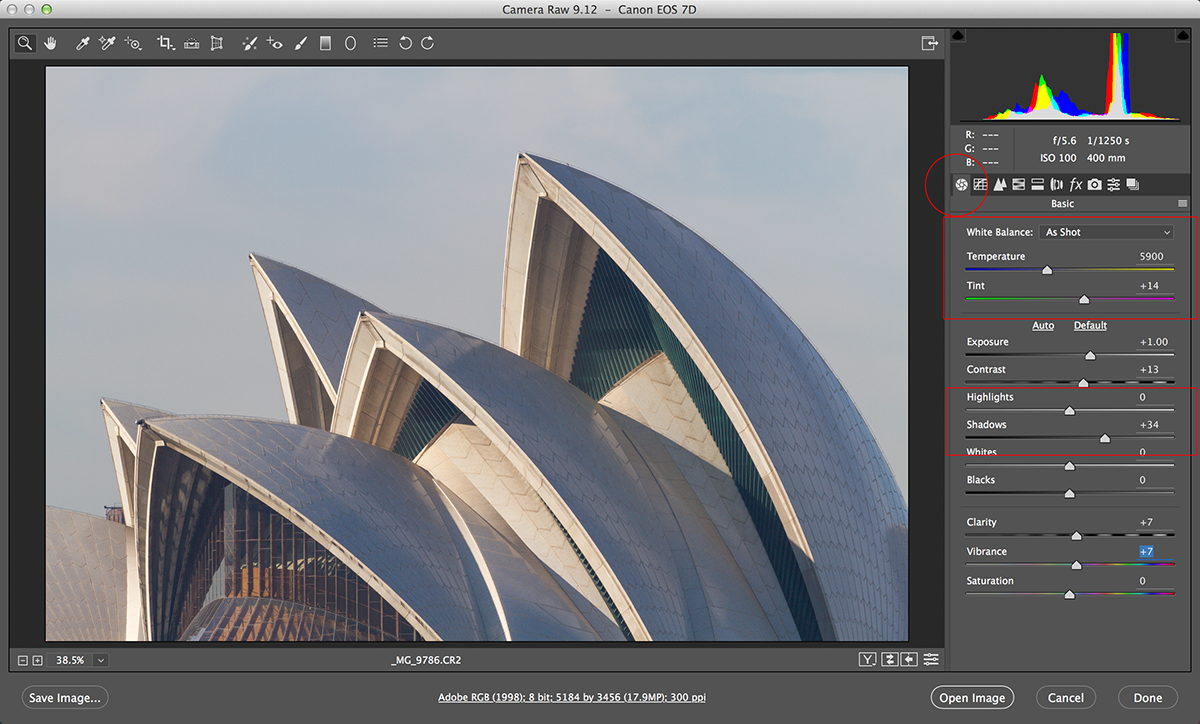Copy current settings to Before
Screen dimensions: 1200x724
(x=909, y=659)
